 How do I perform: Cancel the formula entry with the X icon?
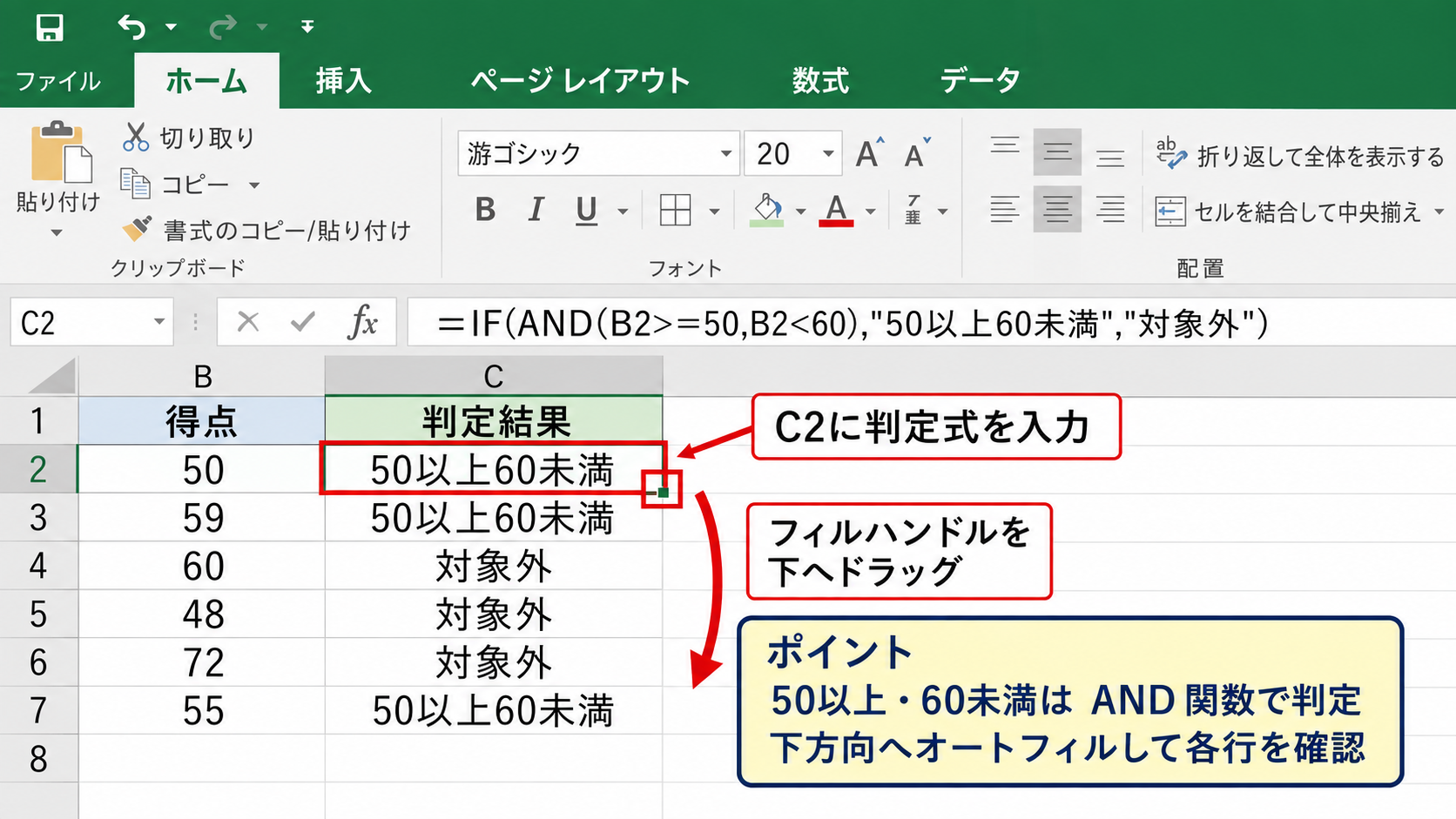(x=248, y=322)
